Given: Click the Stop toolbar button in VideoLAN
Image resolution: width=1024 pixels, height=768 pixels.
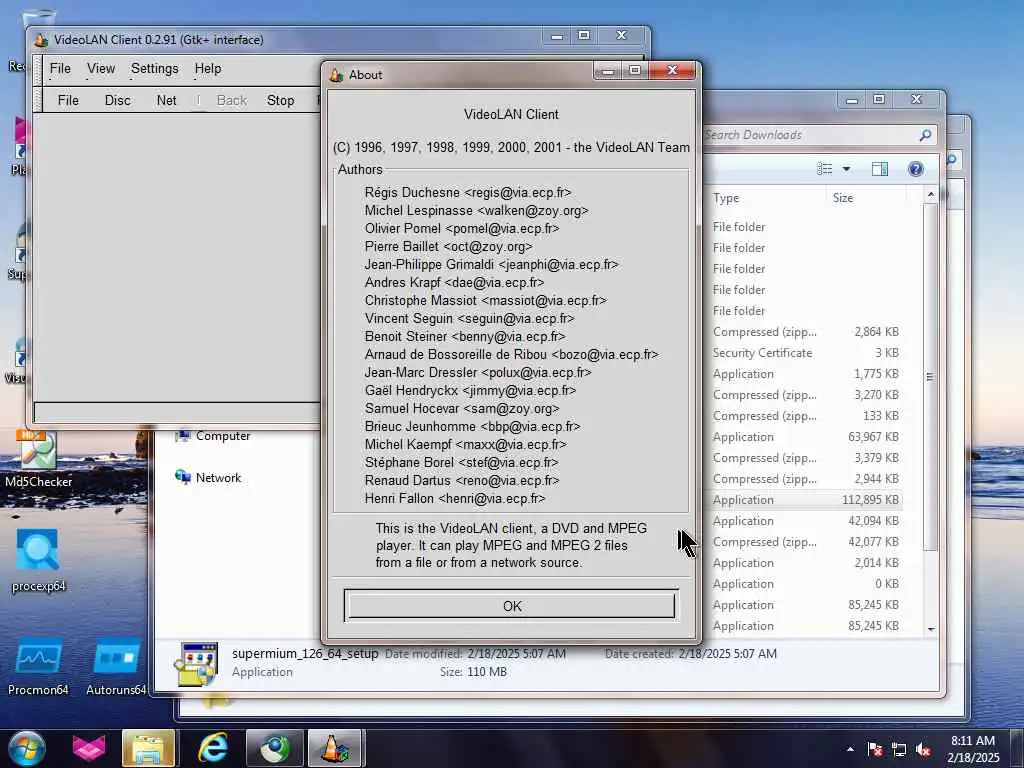Looking at the screenshot, I should pos(280,101).
